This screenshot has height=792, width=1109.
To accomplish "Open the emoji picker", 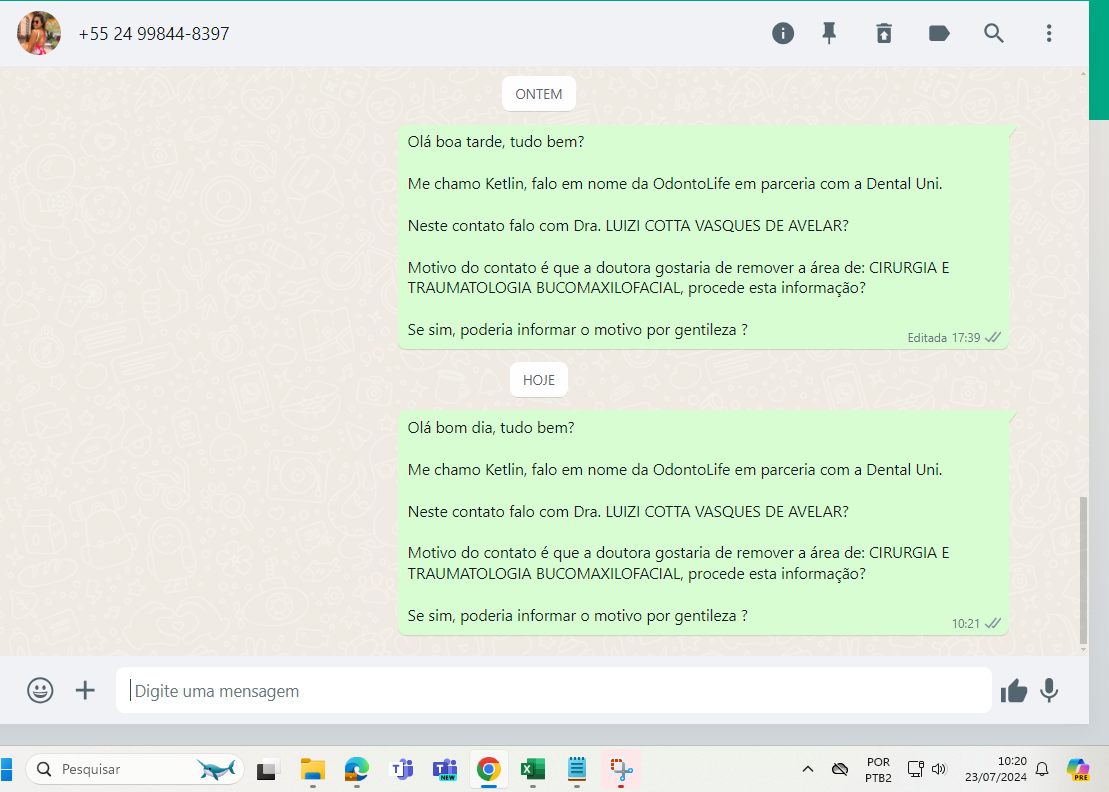I will pos(40,690).
